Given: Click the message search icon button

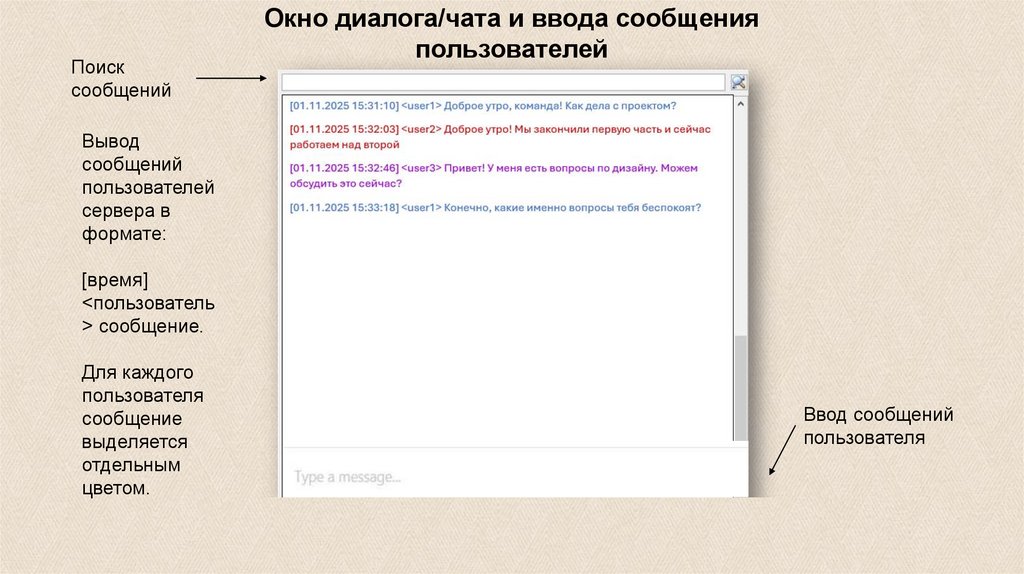Looking at the screenshot, I should (738, 82).
